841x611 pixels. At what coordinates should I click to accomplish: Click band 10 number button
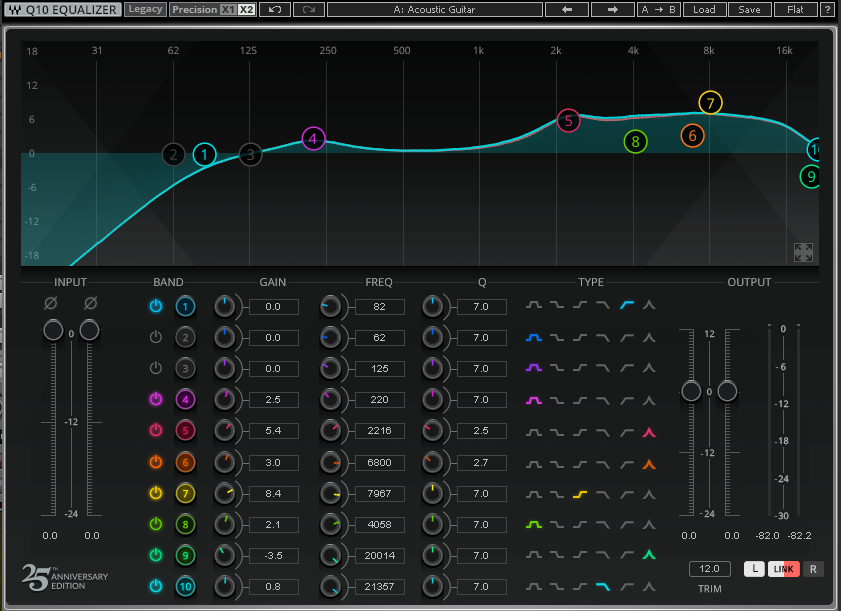click(x=186, y=586)
